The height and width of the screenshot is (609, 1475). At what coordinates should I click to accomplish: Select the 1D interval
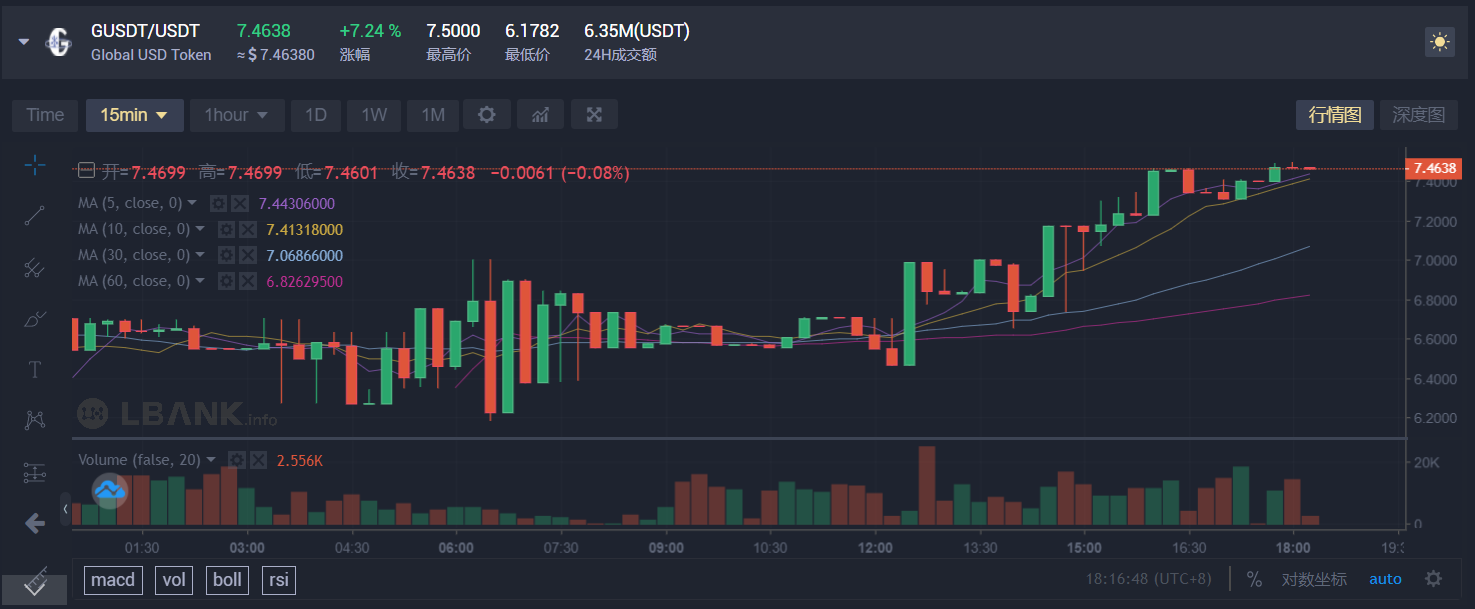(316, 115)
